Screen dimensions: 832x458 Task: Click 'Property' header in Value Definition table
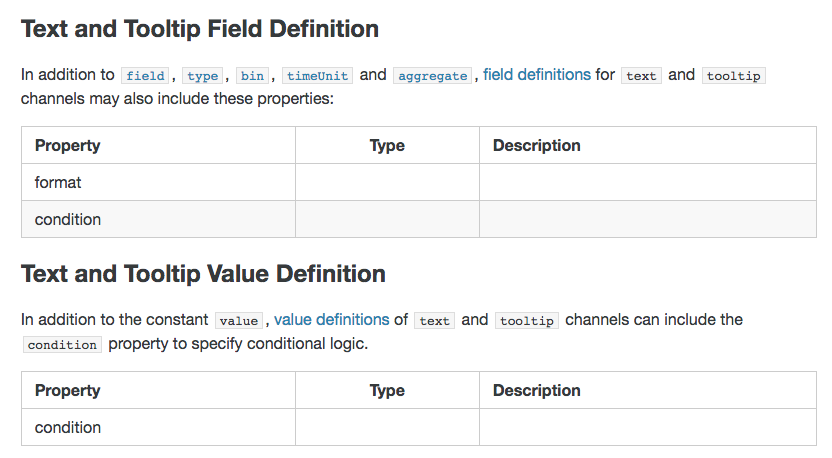(68, 390)
